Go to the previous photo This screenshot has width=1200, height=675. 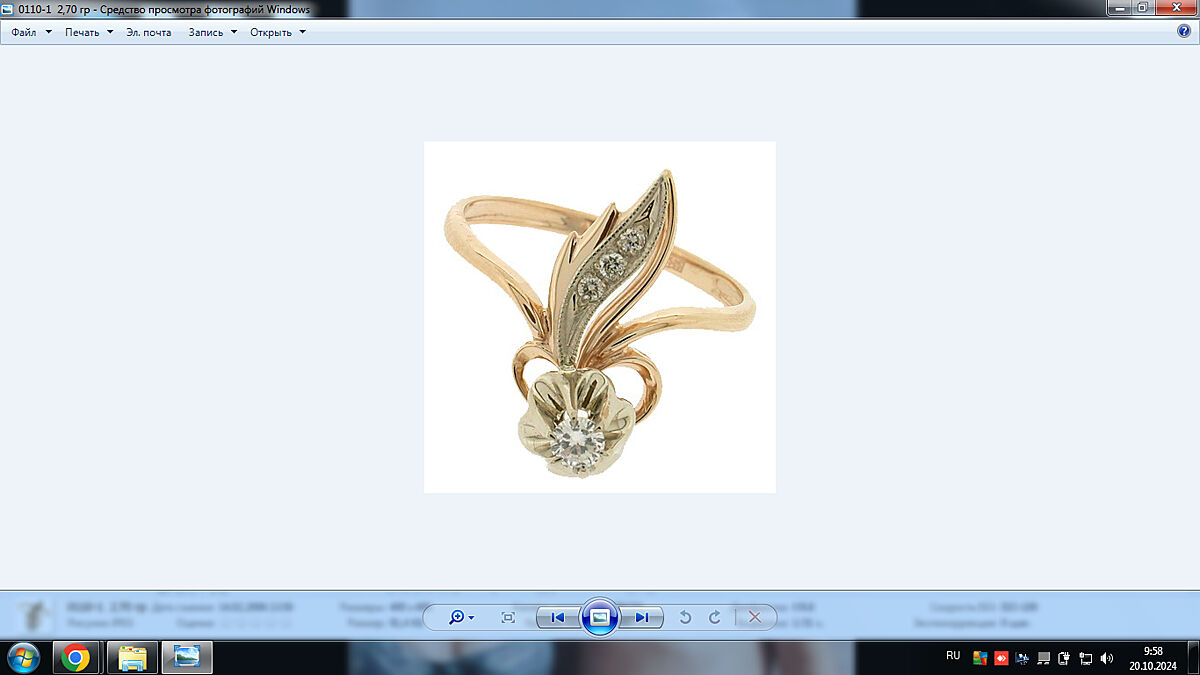[557, 617]
